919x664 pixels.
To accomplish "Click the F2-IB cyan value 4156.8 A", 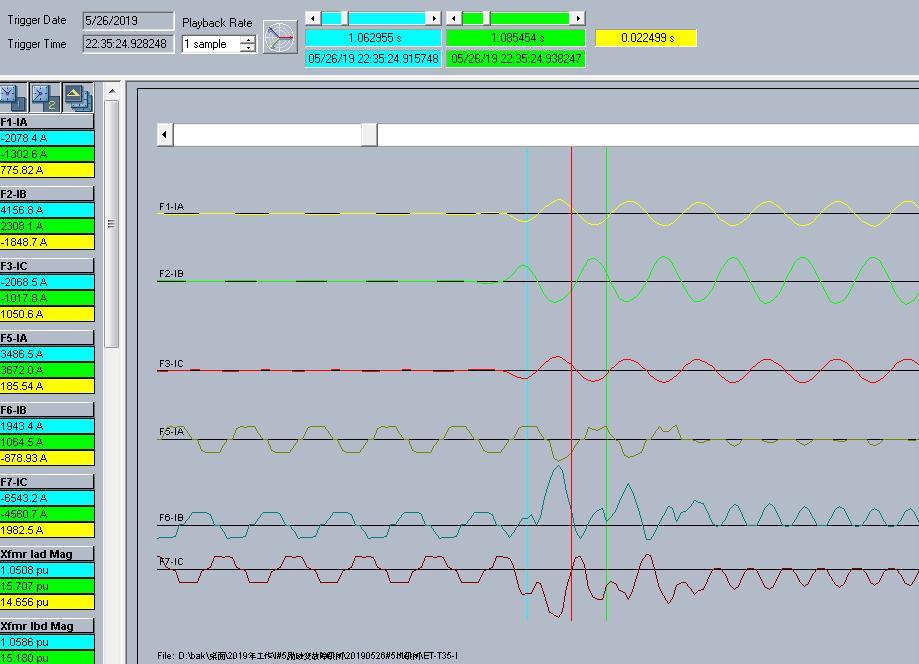I will coord(47,210).
